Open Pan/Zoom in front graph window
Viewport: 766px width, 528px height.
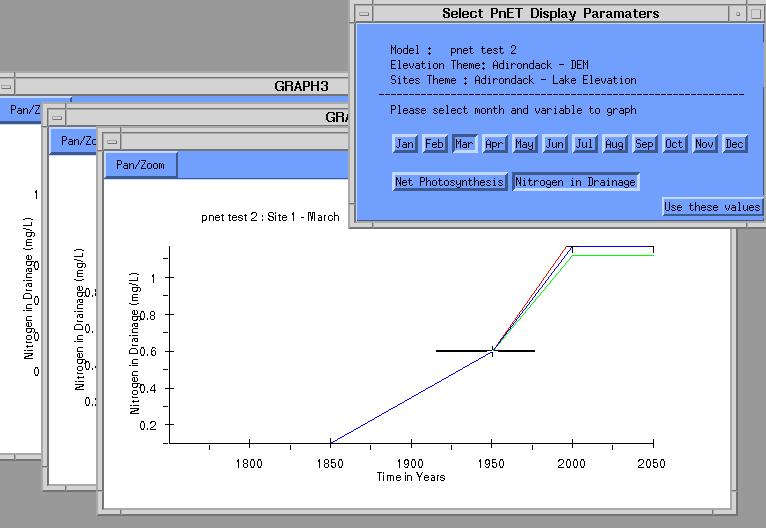(x=140, y=165)
